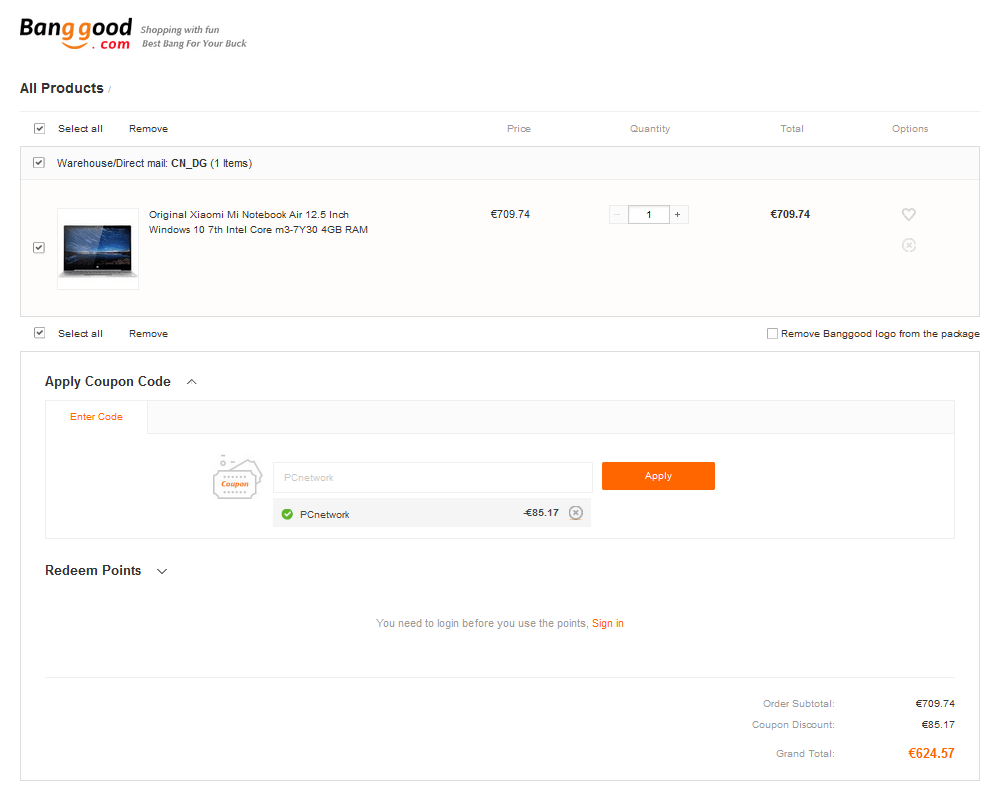The image size is (991, 788).
Task: Open the Sign in link for points
Action: point(607,623)
